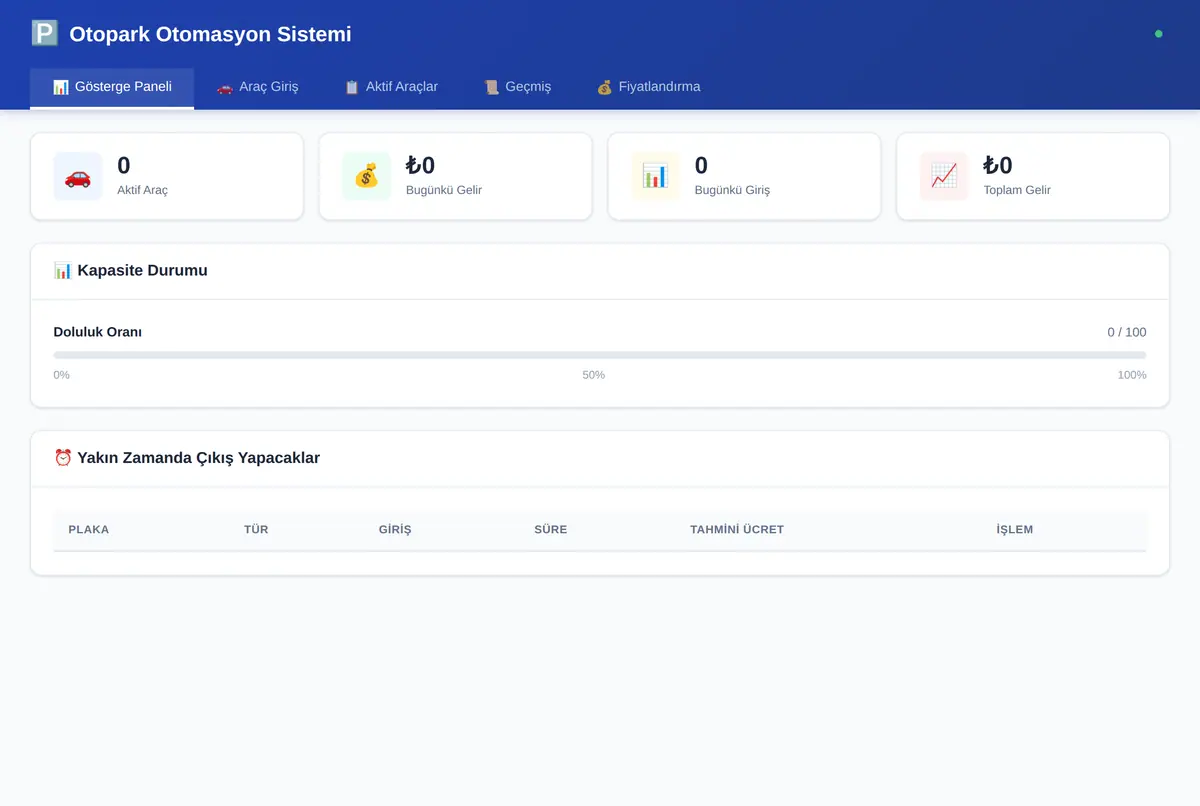Go to the Aktif Araçlar tab
This screenshot has height=806, width=1200.
391,88
